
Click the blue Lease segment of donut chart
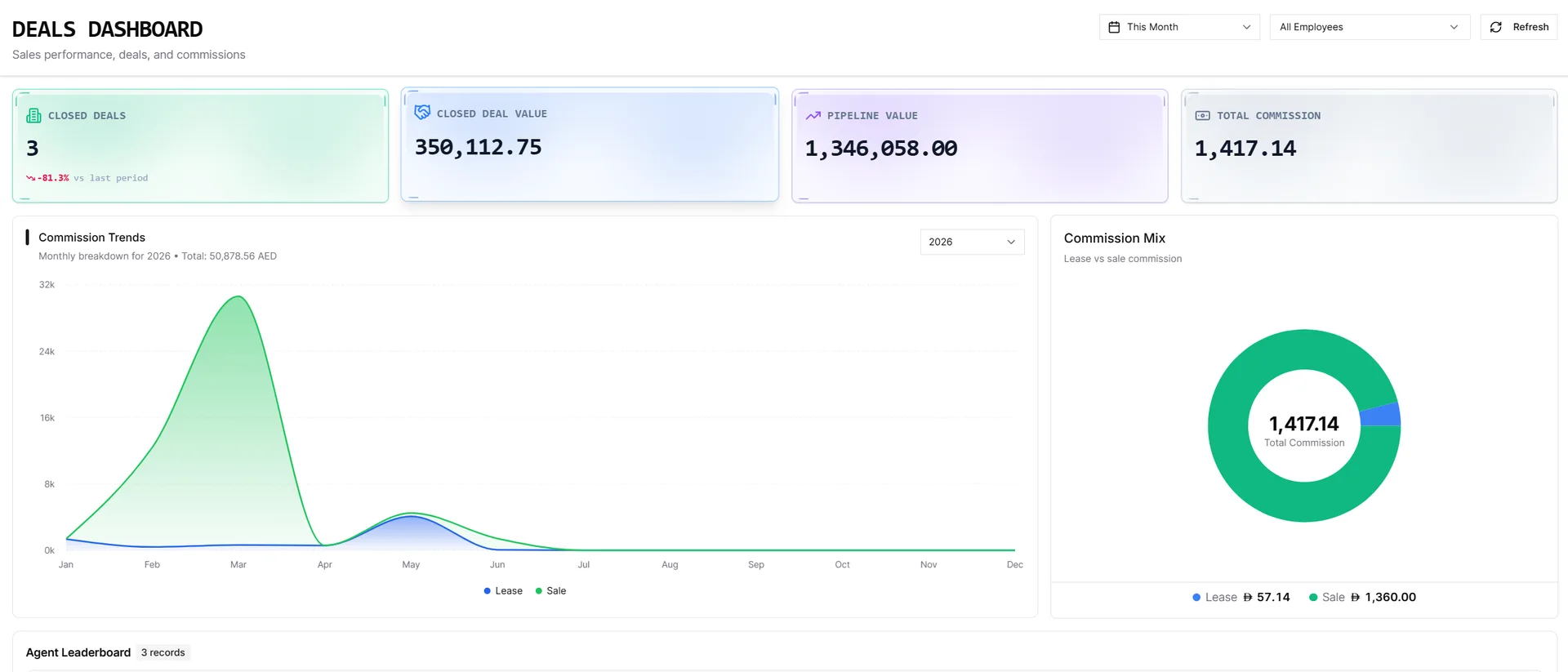click(x=1381, y=415)
